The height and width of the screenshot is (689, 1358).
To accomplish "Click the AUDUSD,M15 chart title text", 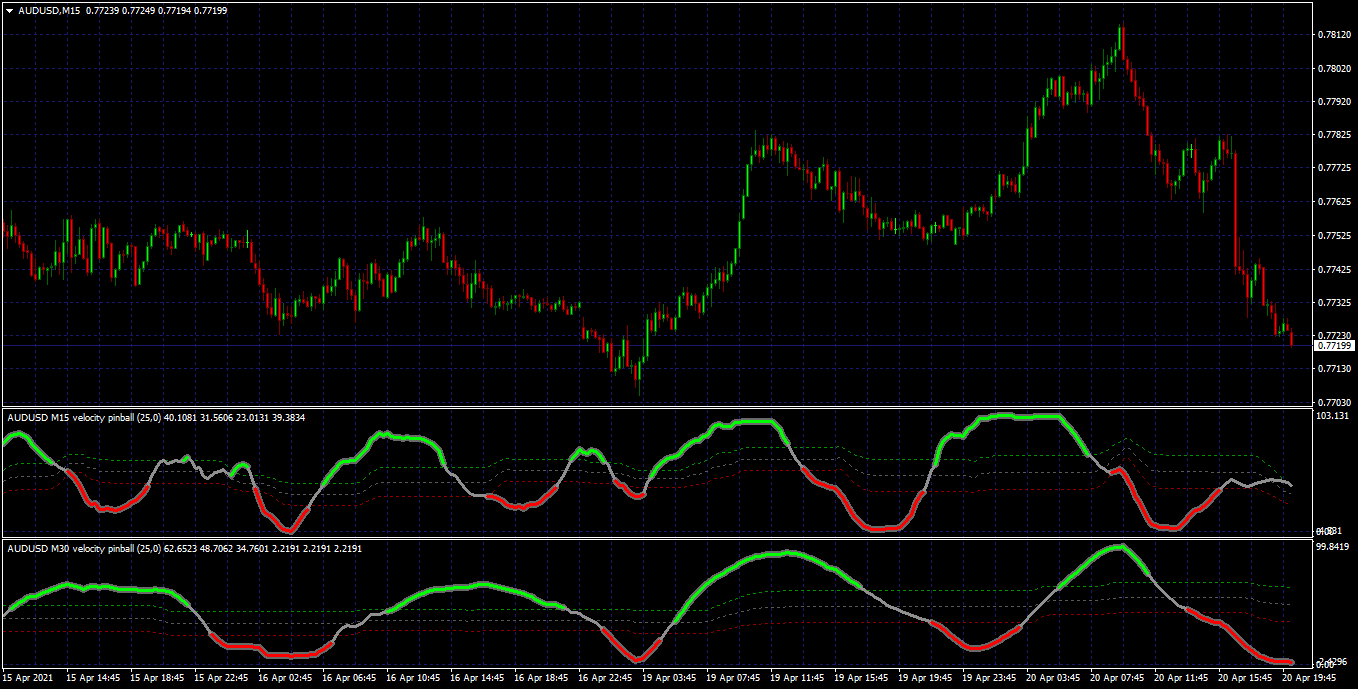I will pos(49,10).
